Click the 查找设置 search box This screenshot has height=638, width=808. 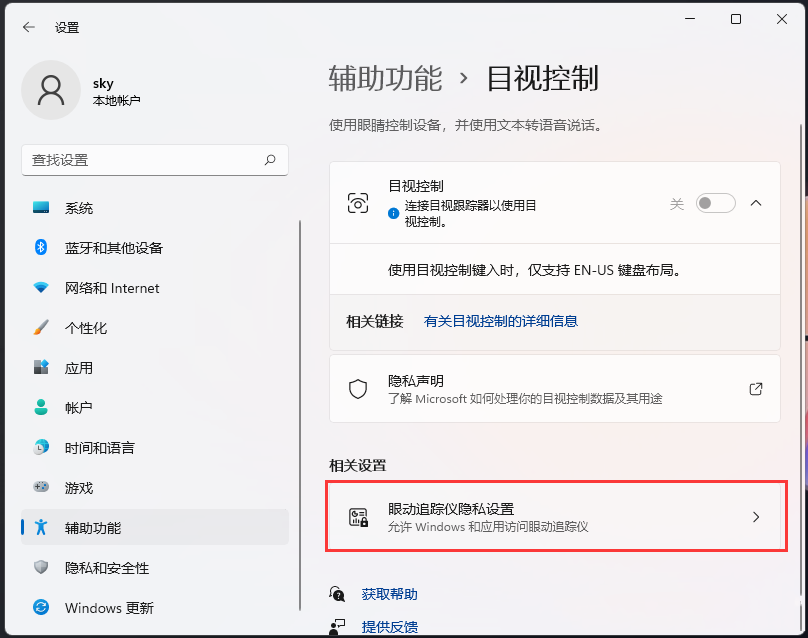point(155,160)
